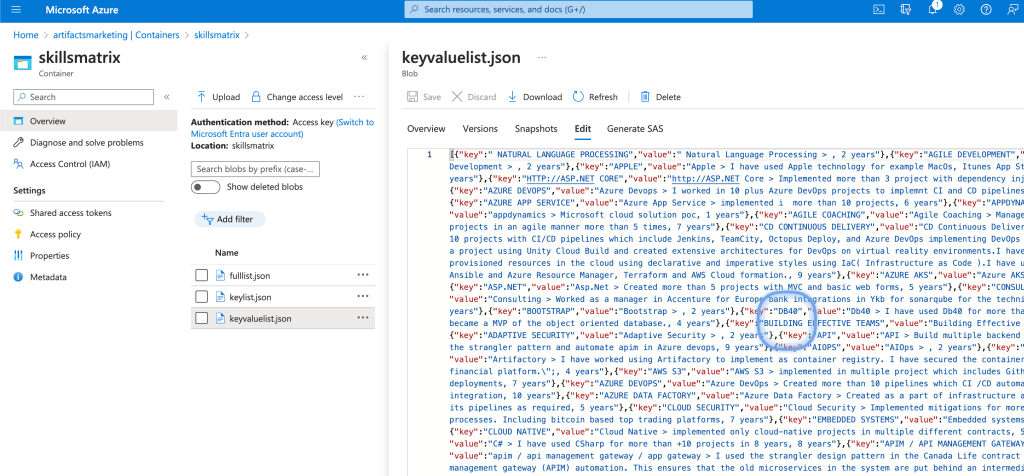Click the Access policy key icon
Image resolution: width=1024 pixels, height=476 pixels.
coord(18,234)
